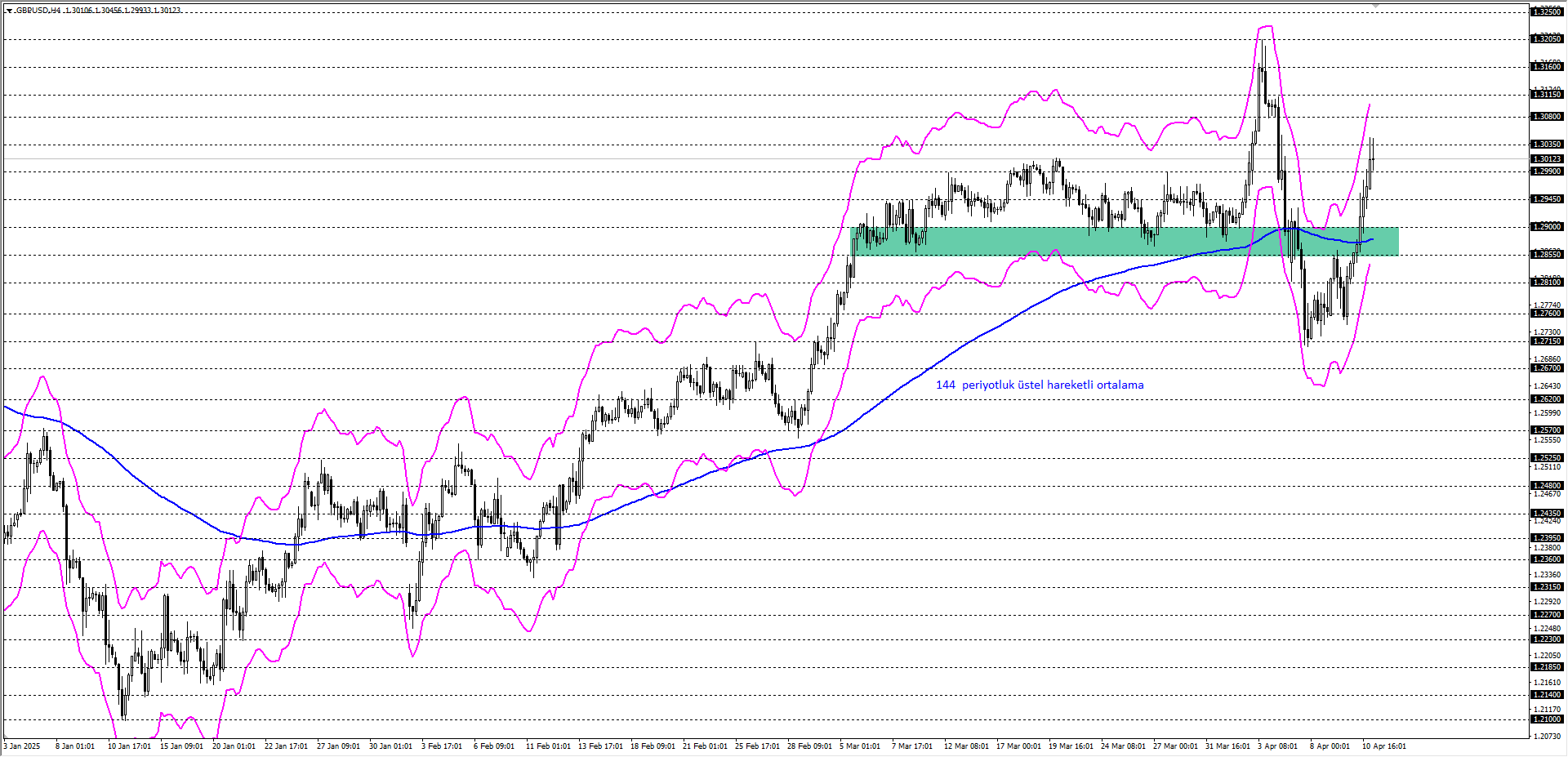This screenshot has width=1568, height=757.
Task: Click the 28 Feb 09:01 time axis label
Action: (x=809, y=746)
